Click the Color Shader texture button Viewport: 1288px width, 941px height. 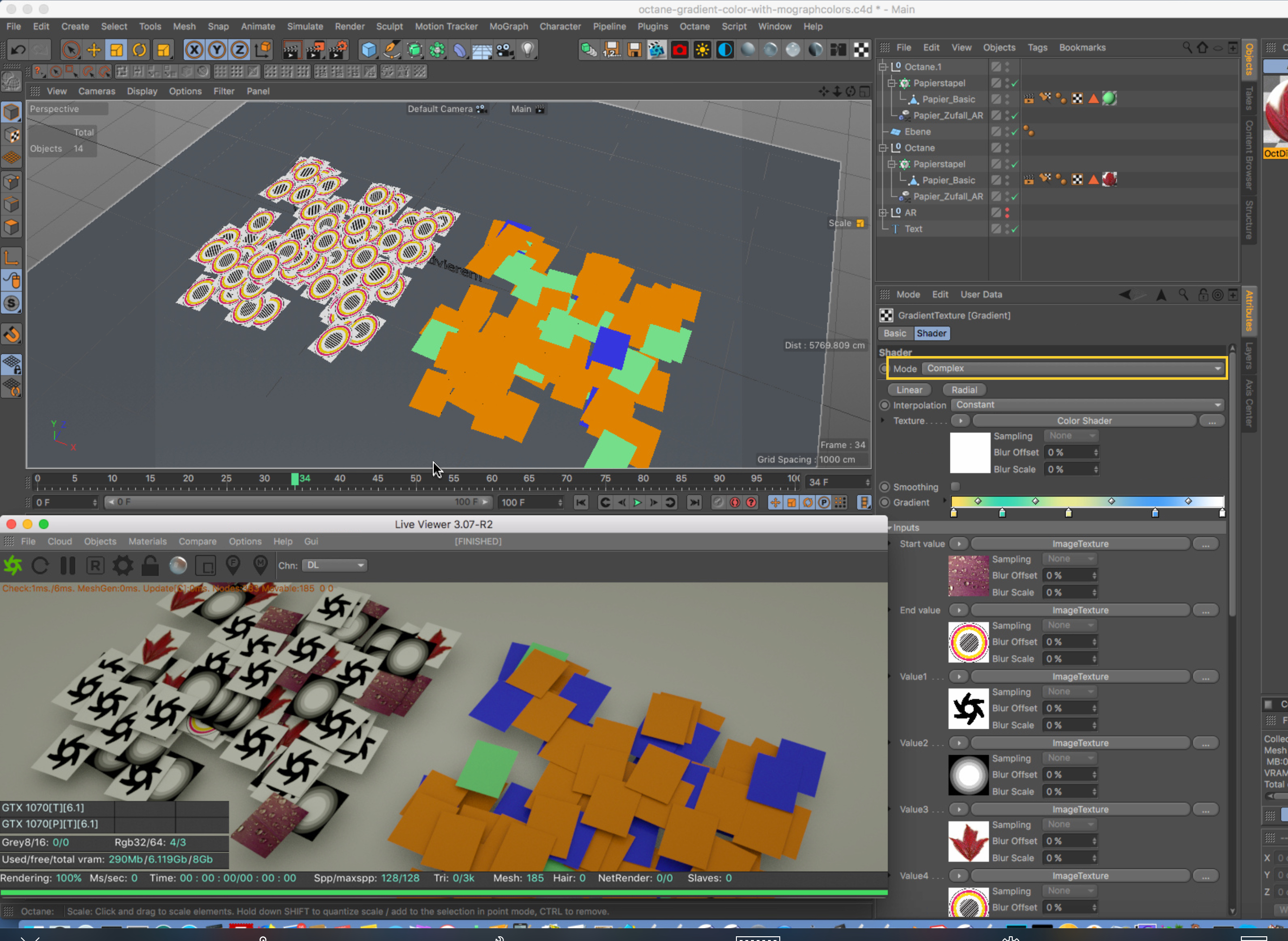pyautogui.click(x=1083, y=421)
